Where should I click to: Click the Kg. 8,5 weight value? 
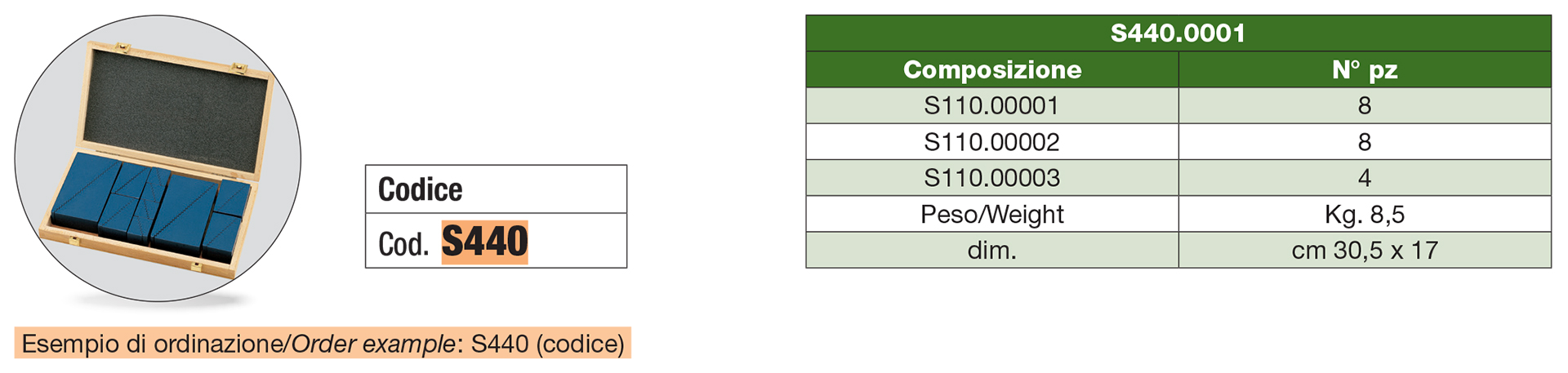[x=1365, y=214]
